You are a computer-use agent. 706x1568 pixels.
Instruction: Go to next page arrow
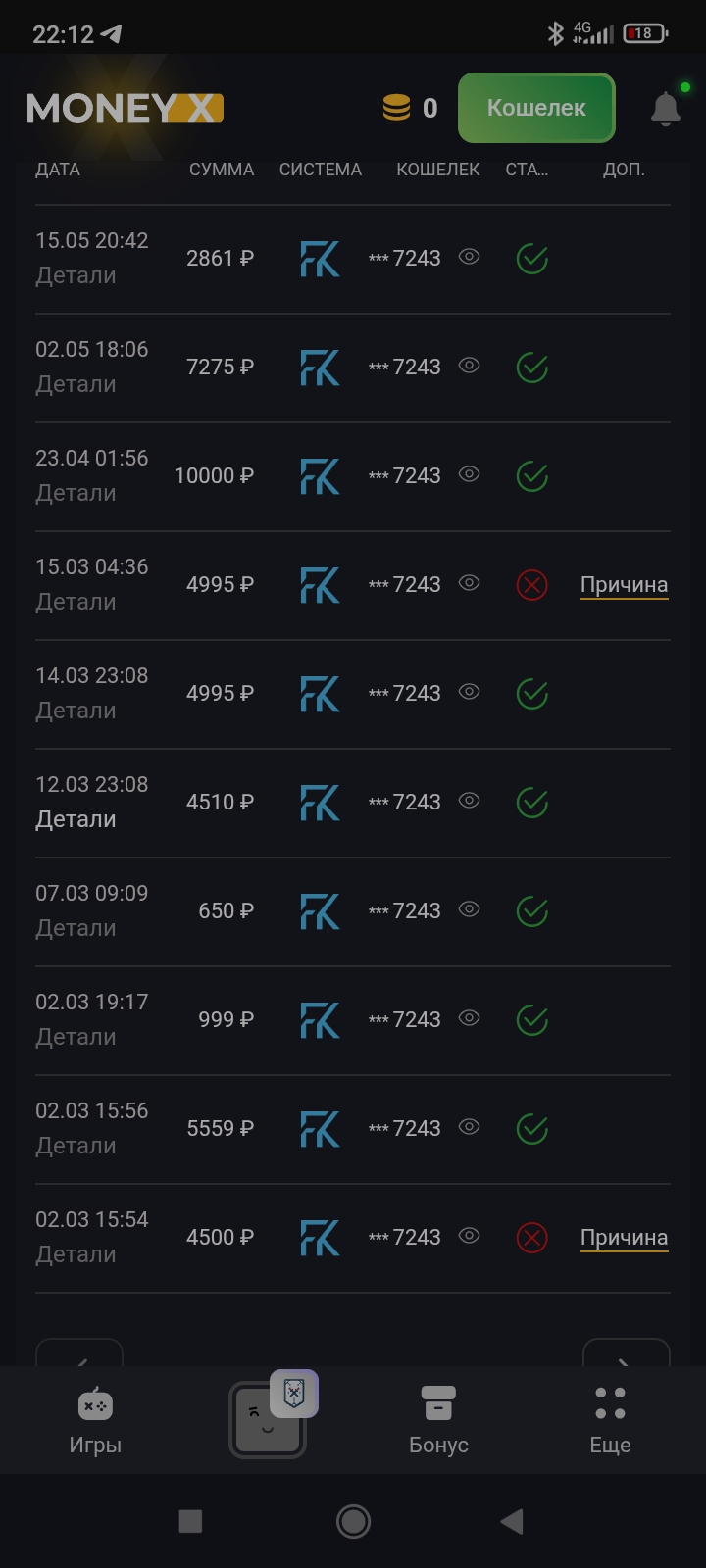coord(626,1355)
